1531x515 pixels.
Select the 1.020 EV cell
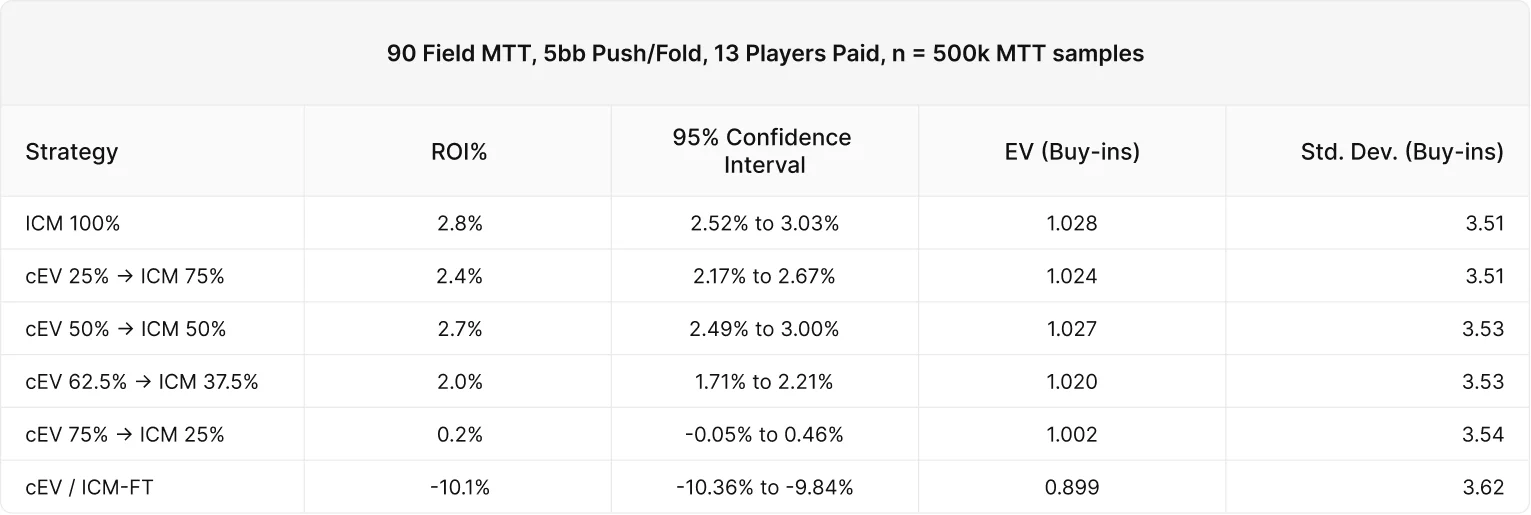coord(1072,382)
